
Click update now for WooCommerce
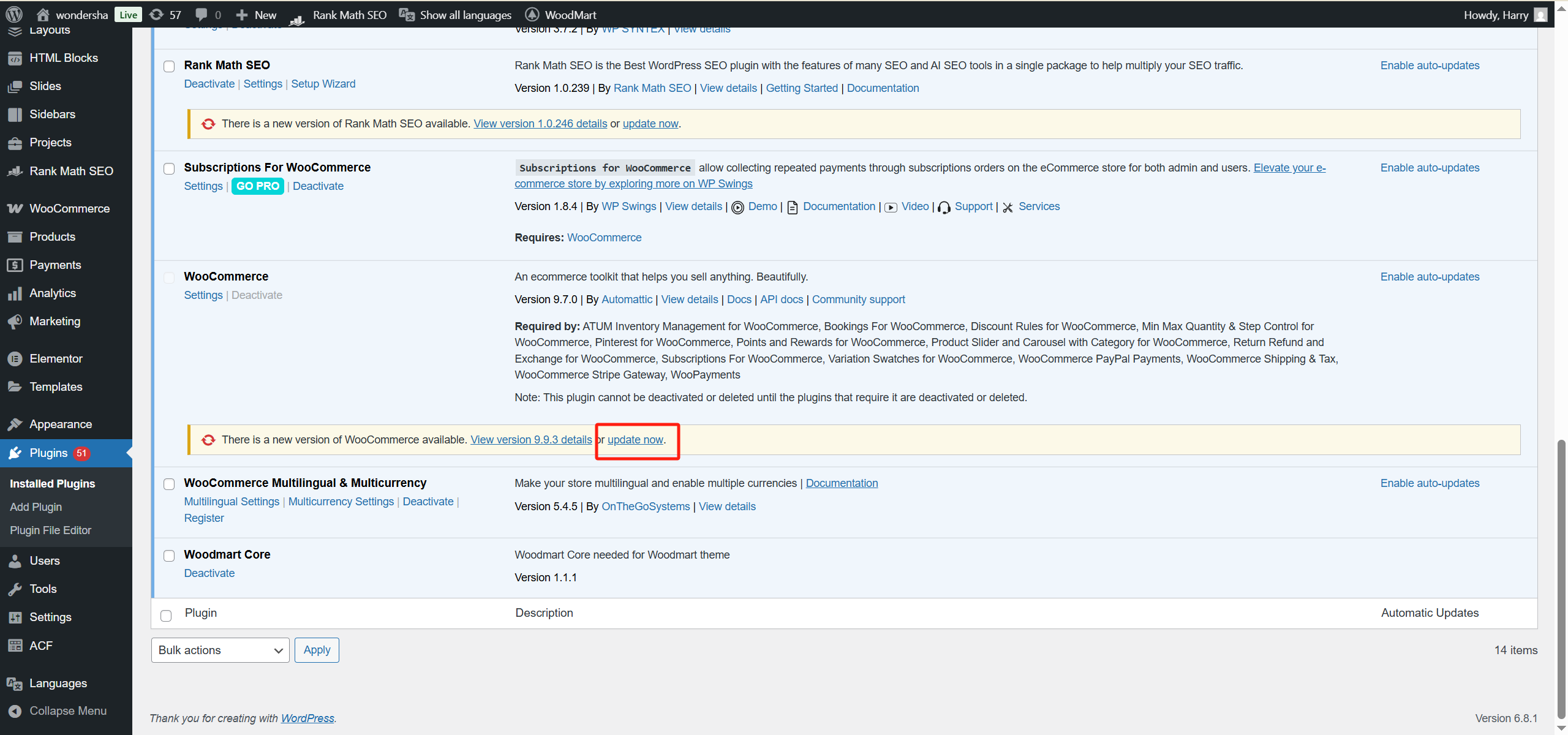tap(635, 439)
